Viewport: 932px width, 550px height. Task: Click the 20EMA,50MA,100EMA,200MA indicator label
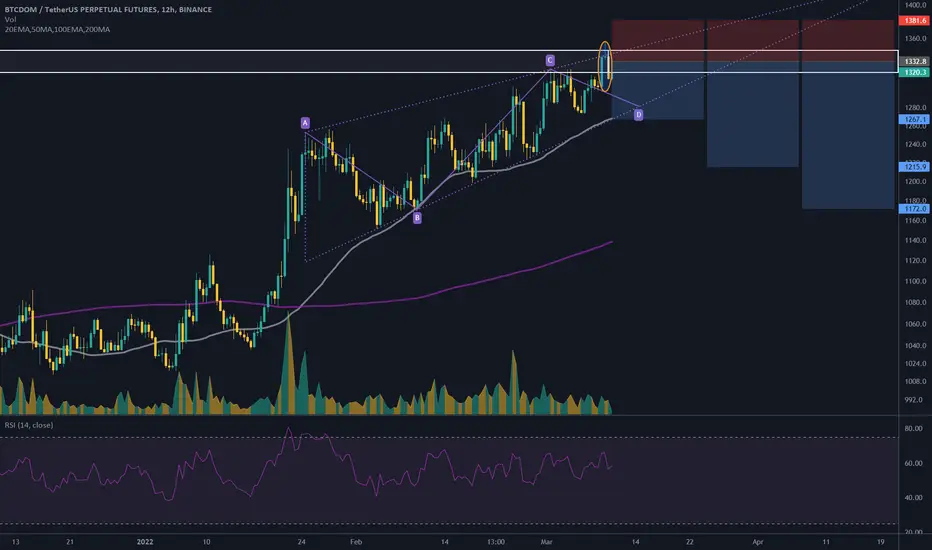click(x=57, y=29)
